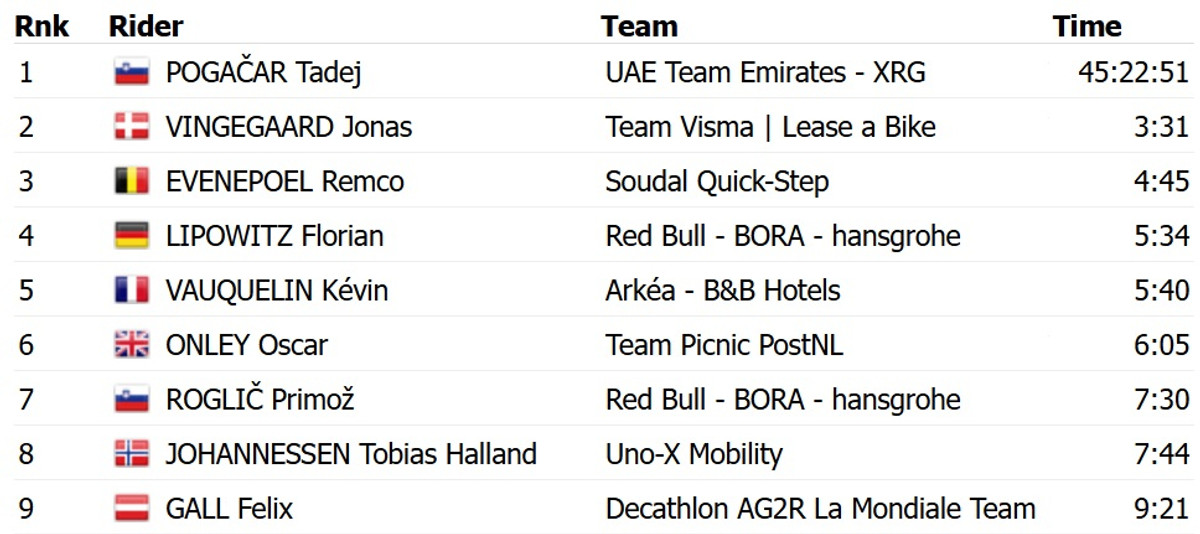Click the Danish flag next to Vingegaard
The width and height of the screenshot is (1200, 534).
tap(132, 127)
